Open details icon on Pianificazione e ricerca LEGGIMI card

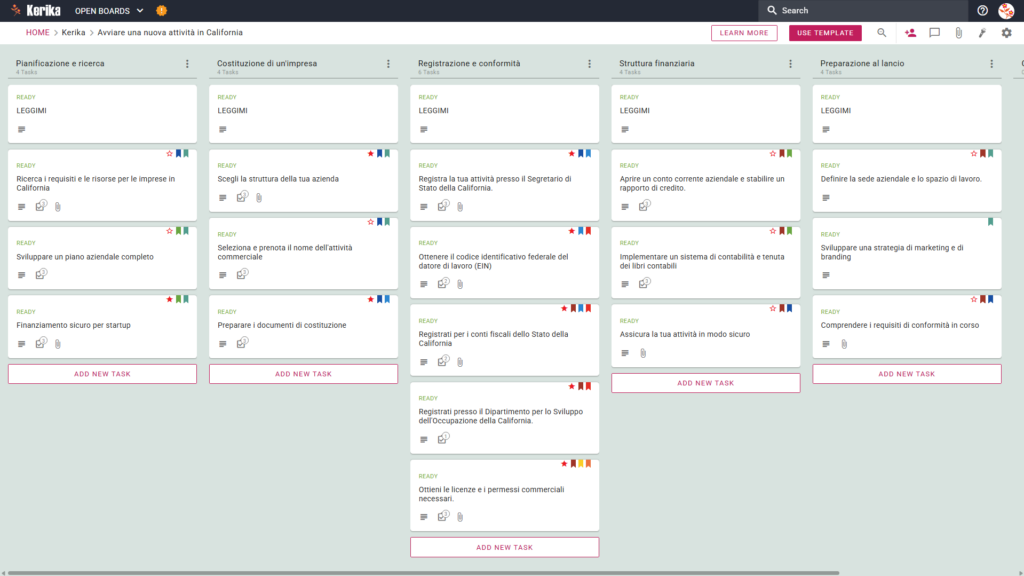[22, 129]
